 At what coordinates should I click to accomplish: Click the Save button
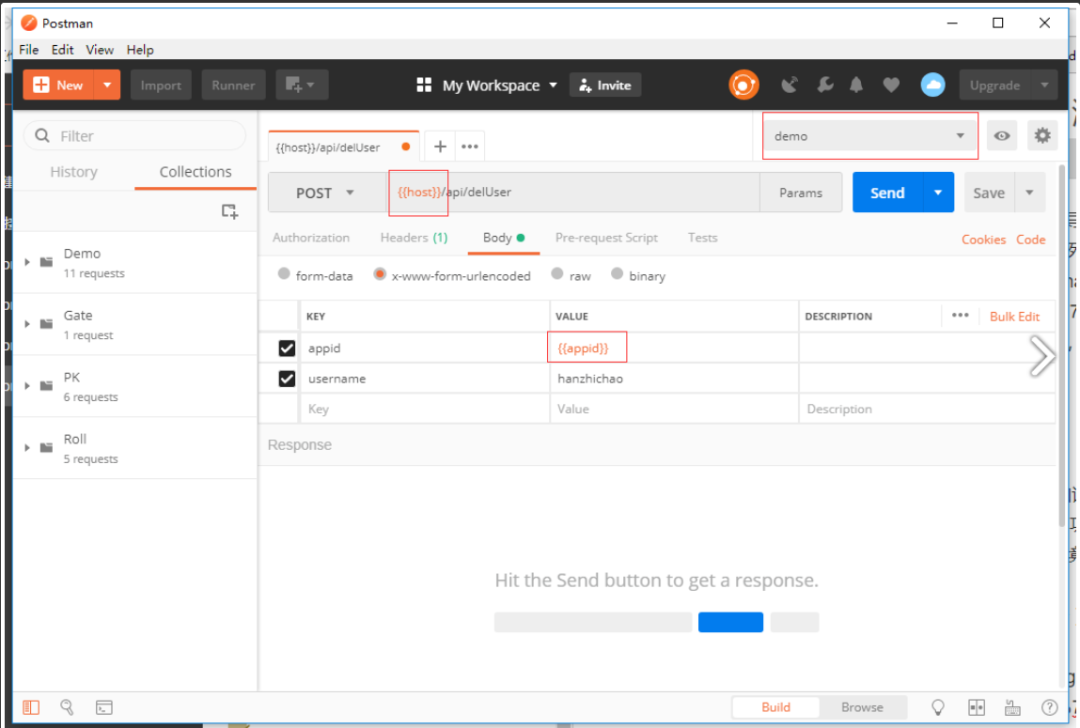point(989,193)
